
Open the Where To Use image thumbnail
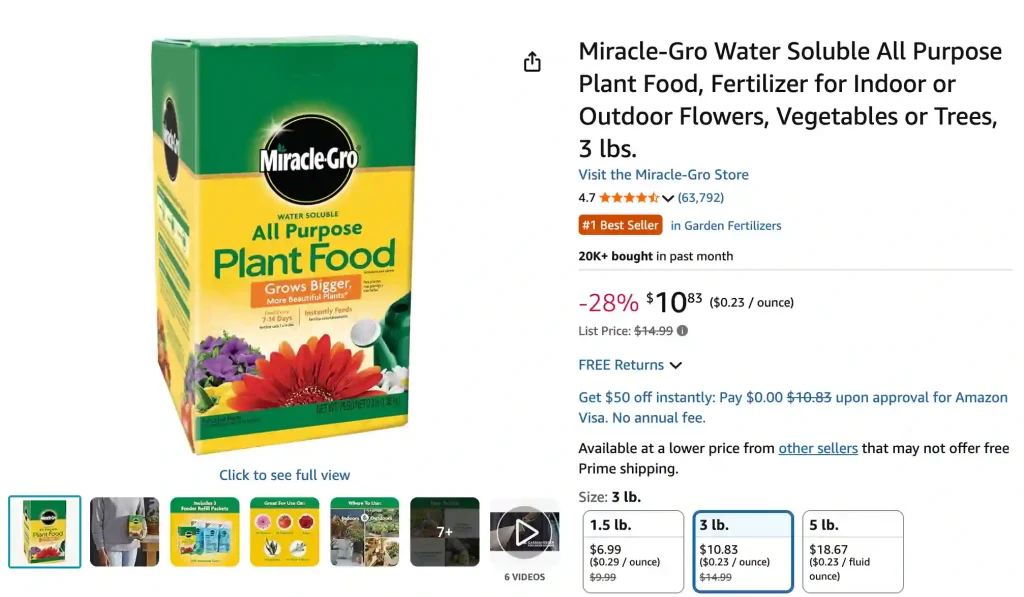[x=365, y=531]
